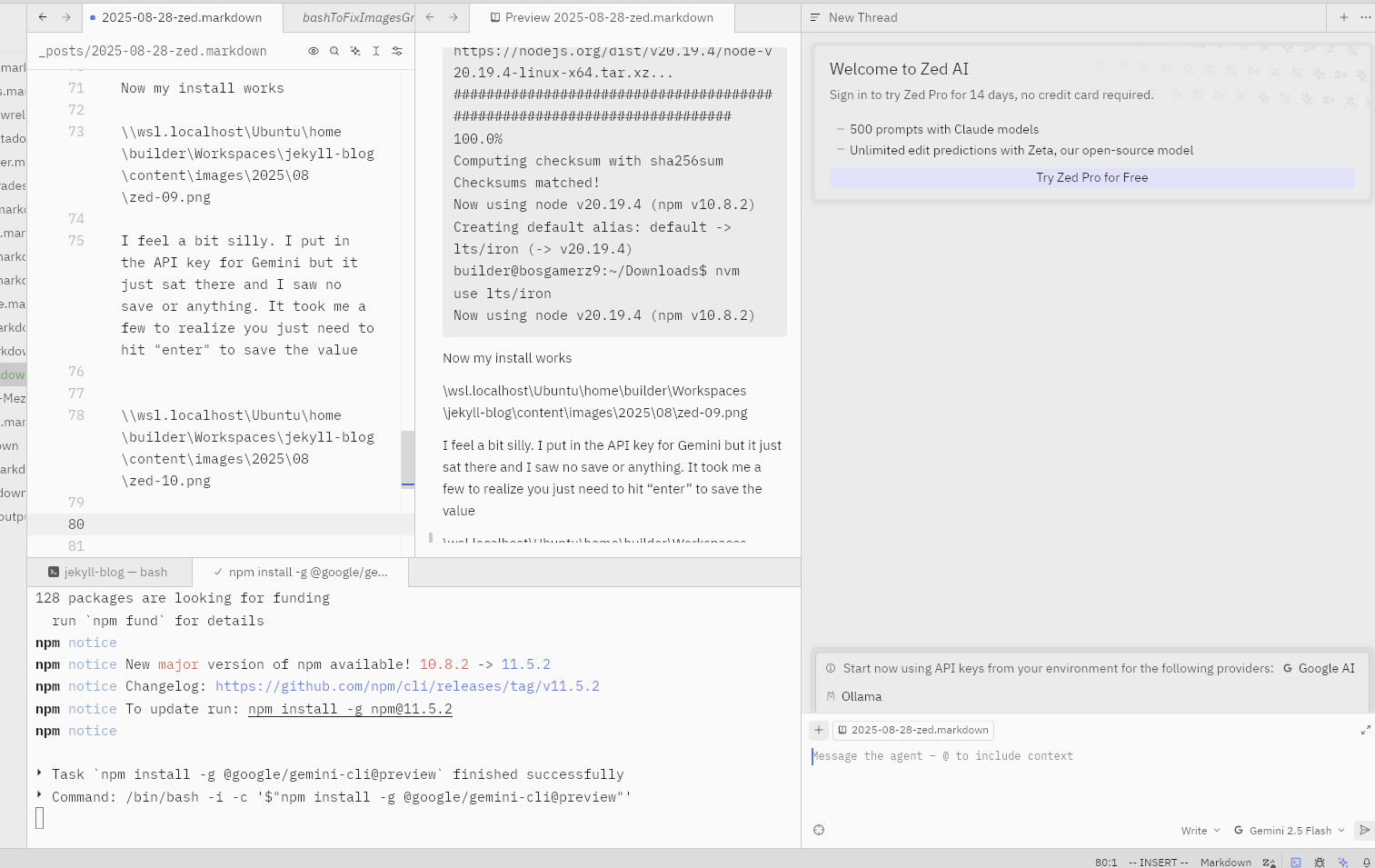Open markdown preview with the eye icon
Screen dimensions: 1375x868
tap(314, 51)
